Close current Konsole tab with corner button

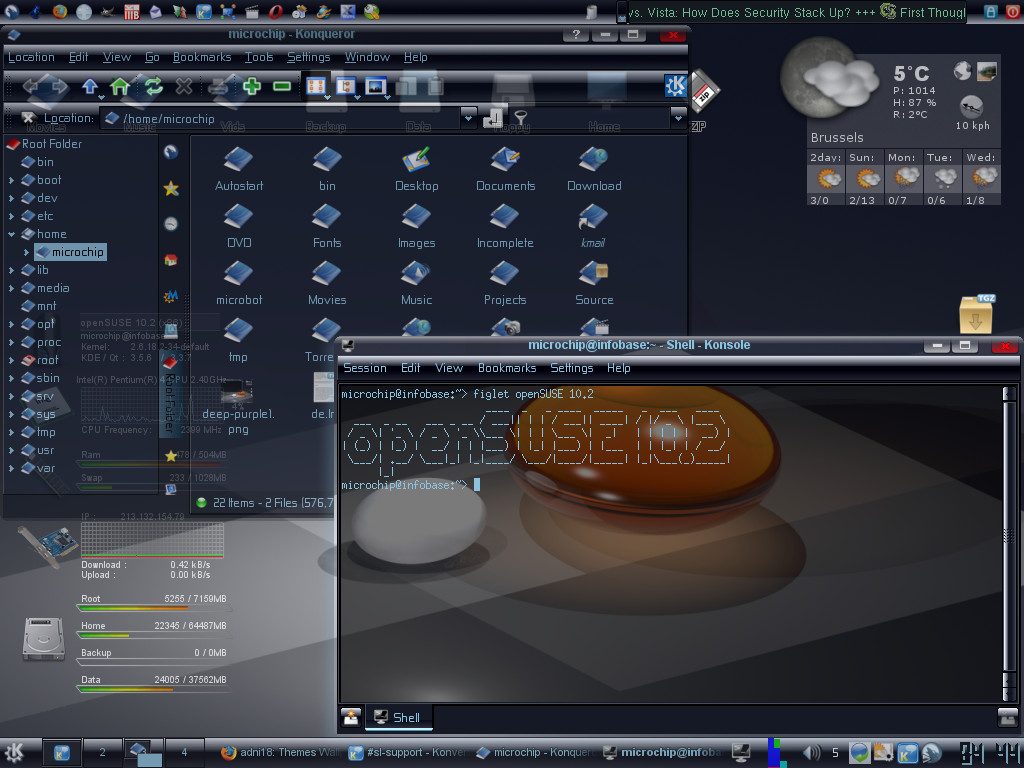(1008, 717)
